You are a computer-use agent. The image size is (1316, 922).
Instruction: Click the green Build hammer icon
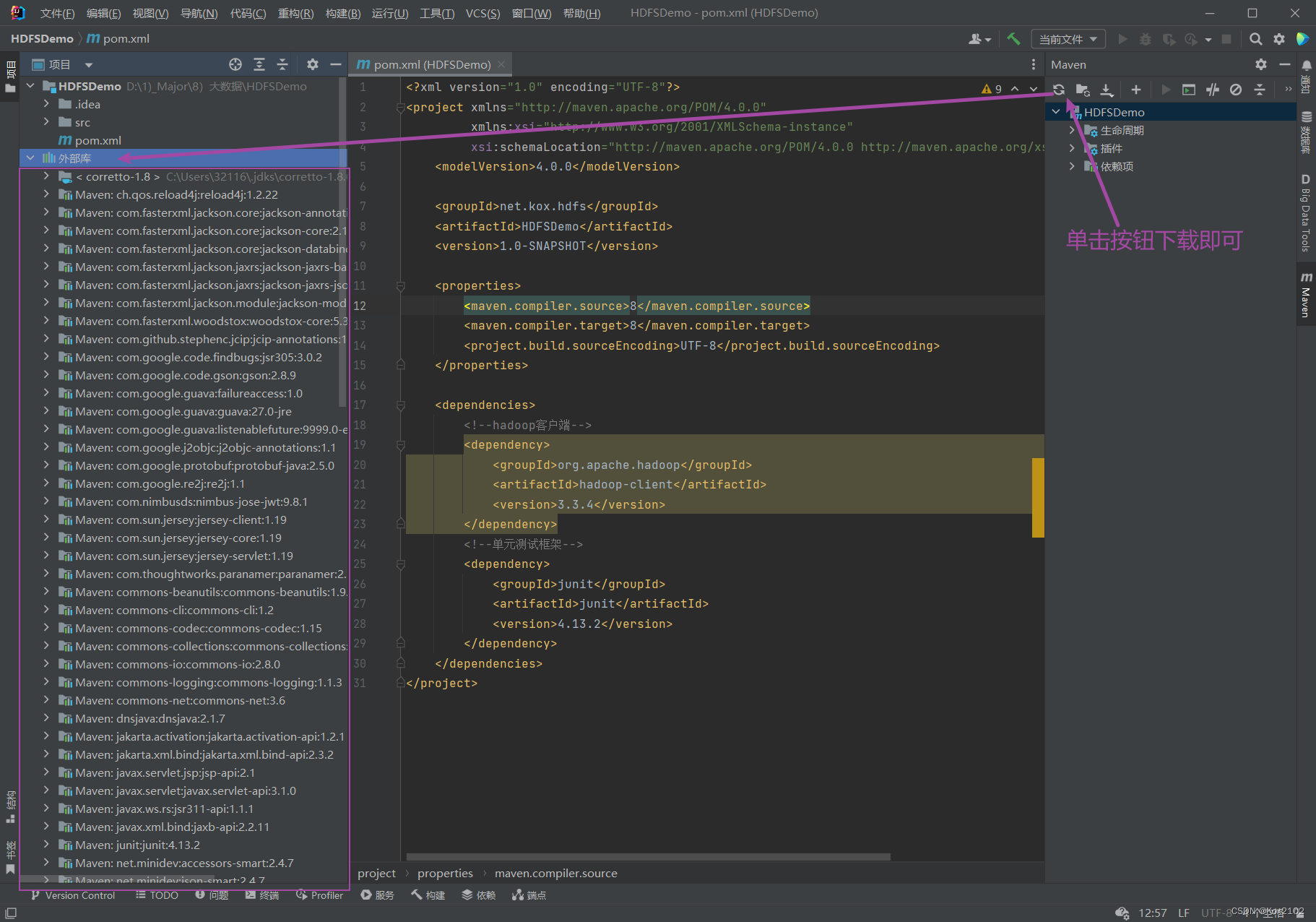(x=1014, y=39)
